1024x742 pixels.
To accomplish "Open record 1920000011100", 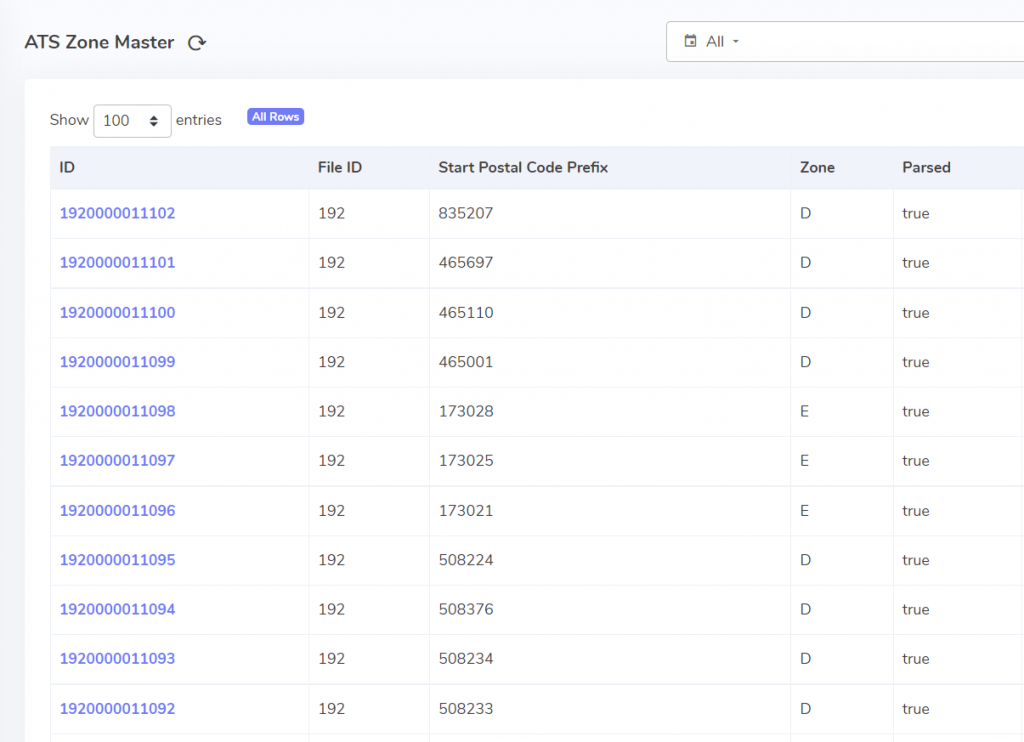I will point(117,312).
